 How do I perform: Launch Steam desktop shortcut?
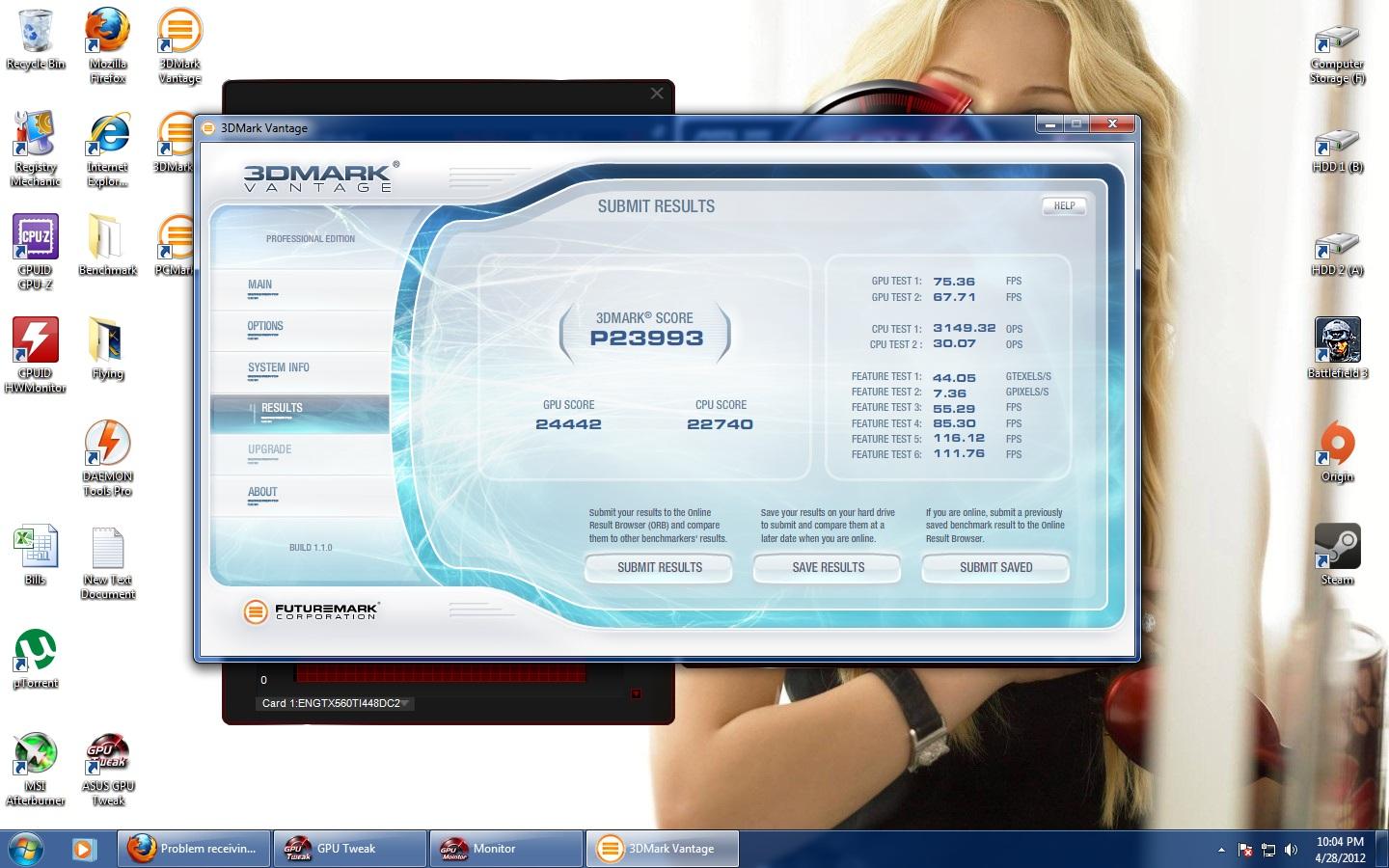tap(1337, 554)
